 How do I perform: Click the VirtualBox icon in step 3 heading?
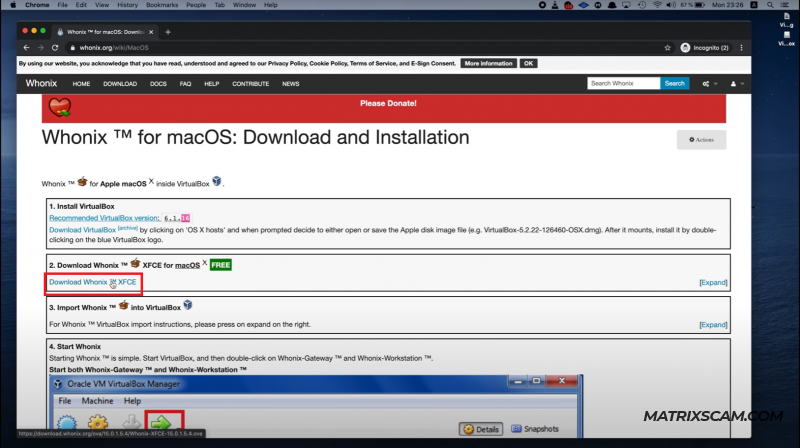[x=188, y=305]
